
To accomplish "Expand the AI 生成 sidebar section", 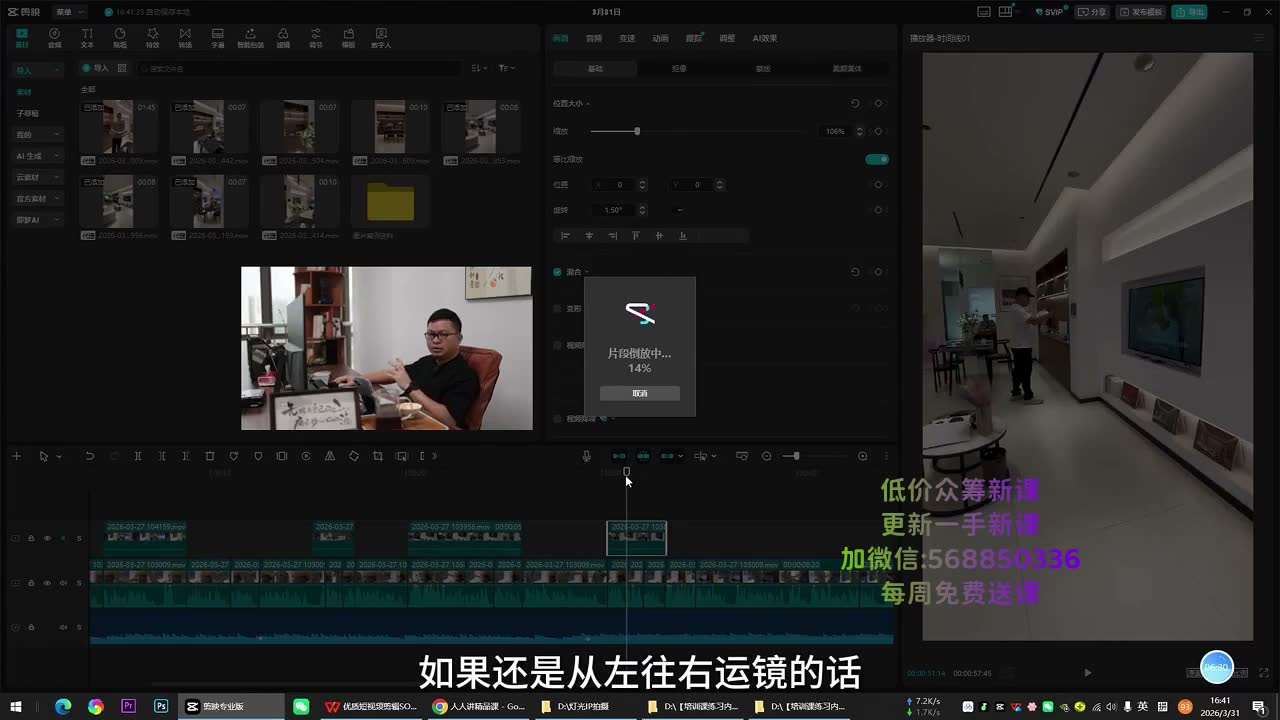I will point(38,156).
